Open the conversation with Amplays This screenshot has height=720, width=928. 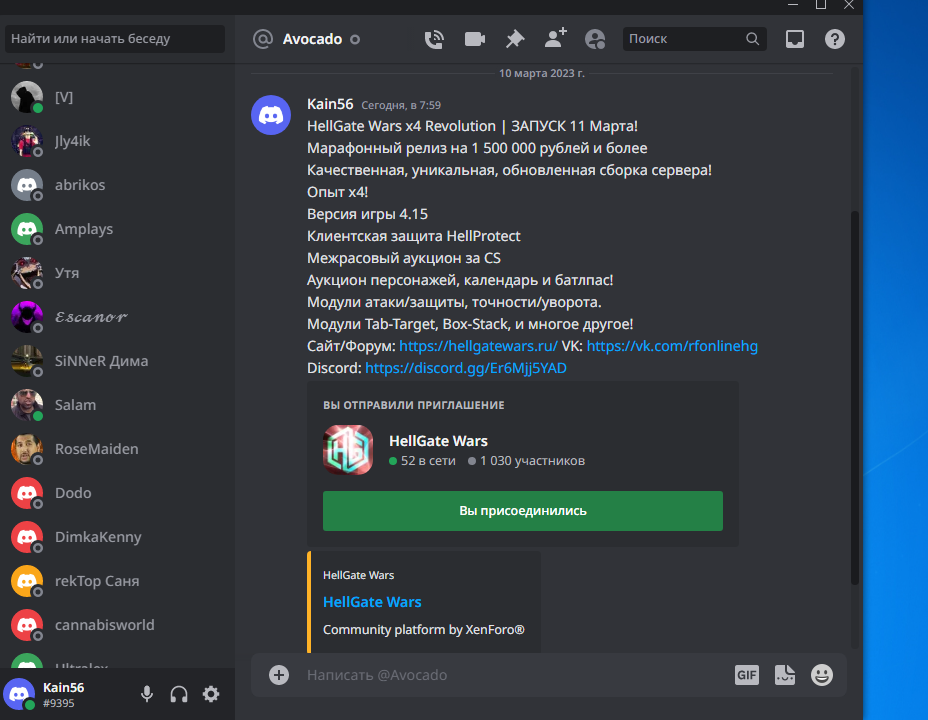pos(117,229)
